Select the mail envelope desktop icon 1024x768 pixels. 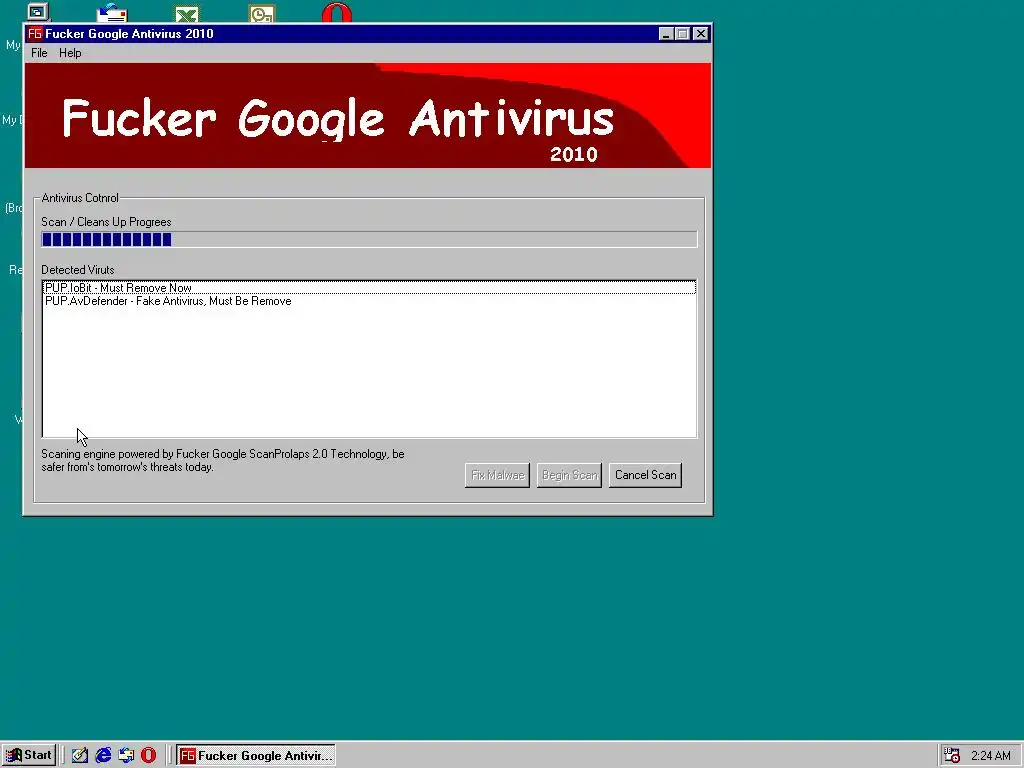(x=112, y=12)
